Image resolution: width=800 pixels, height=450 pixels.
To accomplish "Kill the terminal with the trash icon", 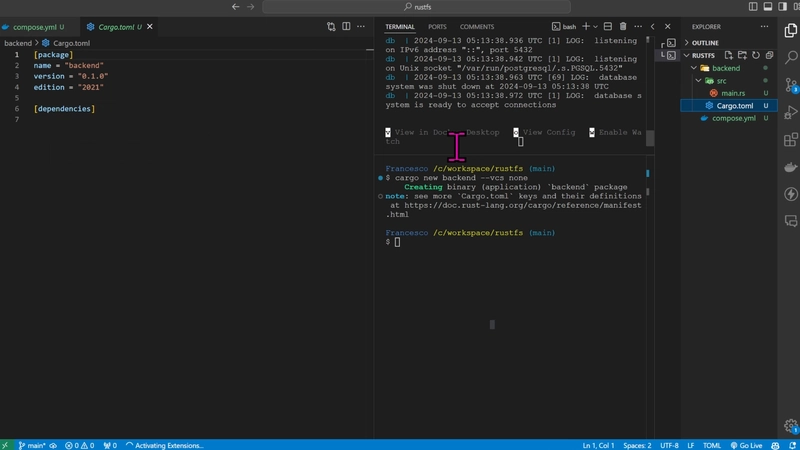I will 623,27.
